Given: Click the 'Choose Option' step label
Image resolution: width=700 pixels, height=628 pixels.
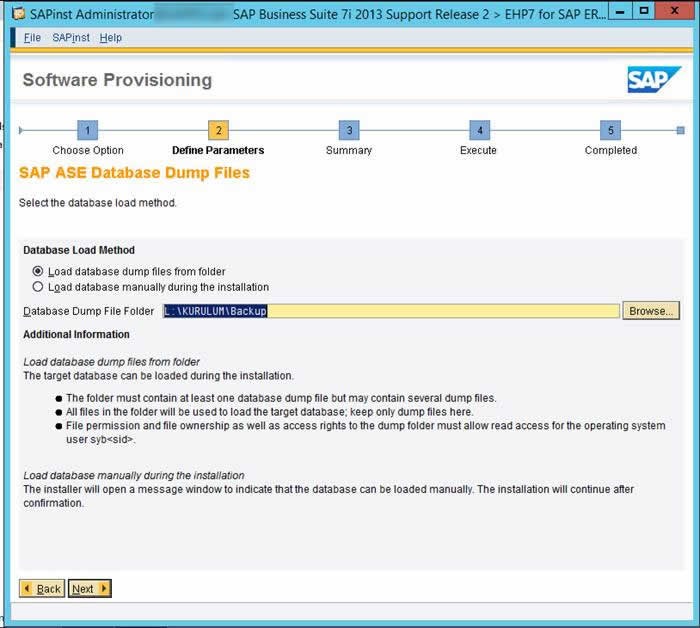Looking at the screenshot, I should [x=88, y=150].
